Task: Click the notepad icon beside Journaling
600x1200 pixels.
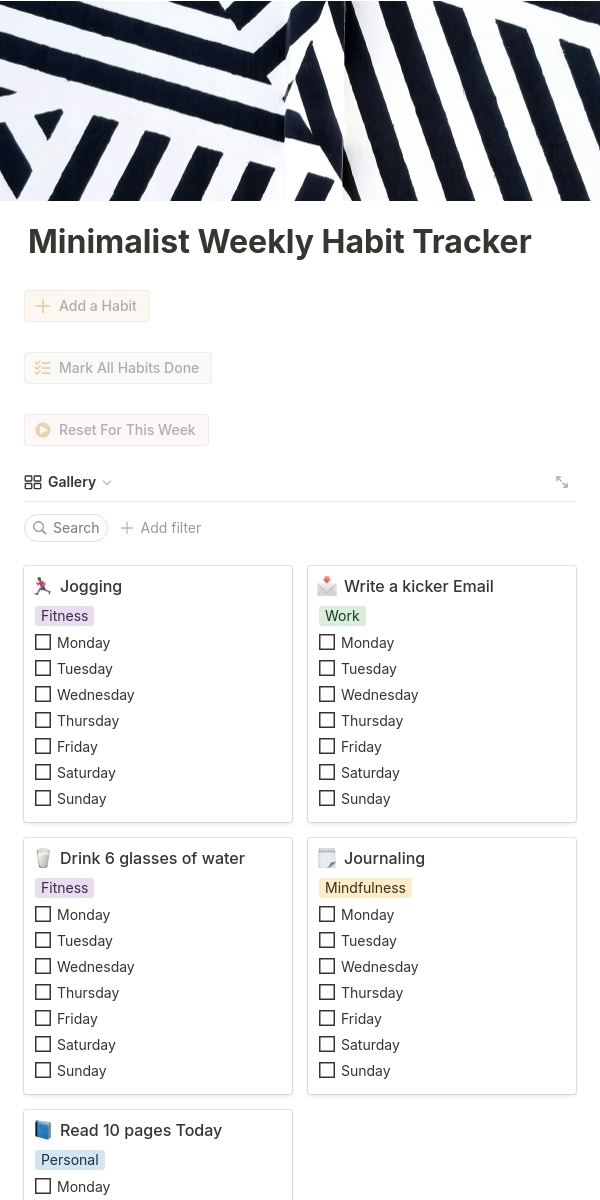Action: tap(327, 859)
